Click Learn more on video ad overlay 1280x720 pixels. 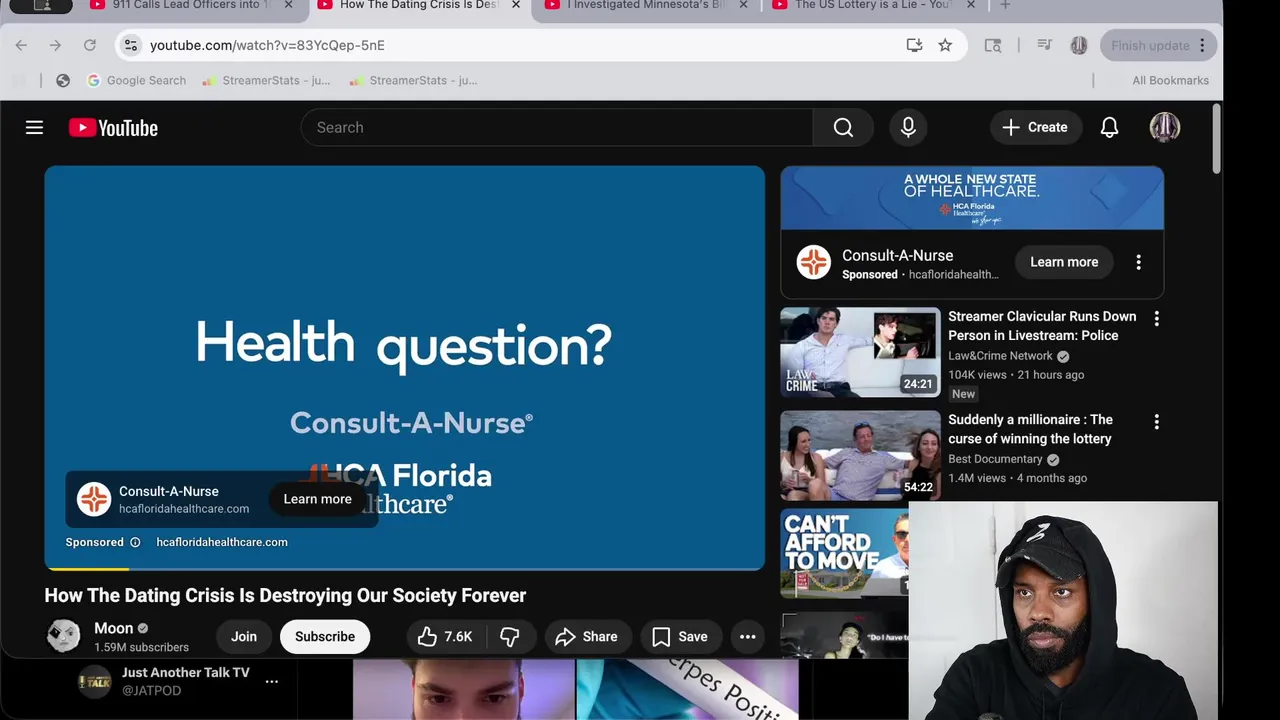317,499
